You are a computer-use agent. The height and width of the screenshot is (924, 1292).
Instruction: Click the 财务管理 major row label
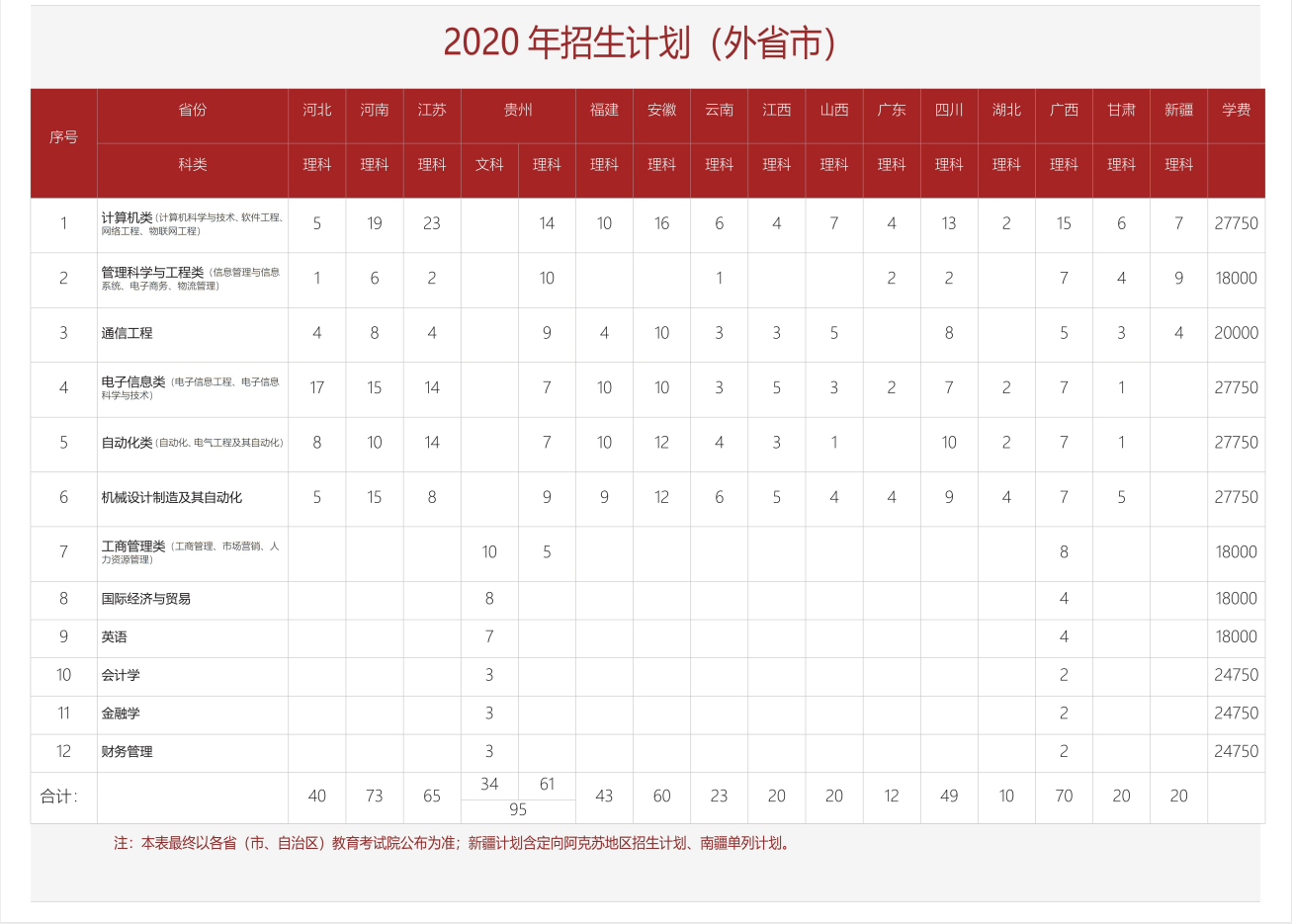[127, 752]
